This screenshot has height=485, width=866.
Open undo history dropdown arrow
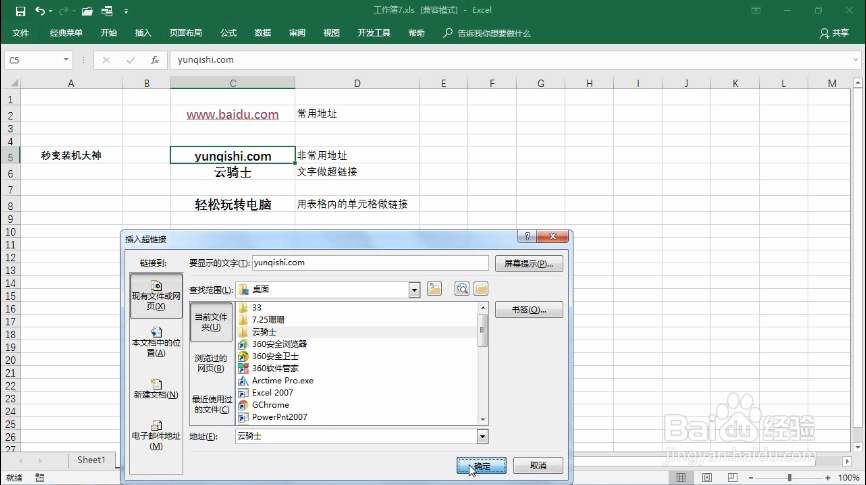50,11
